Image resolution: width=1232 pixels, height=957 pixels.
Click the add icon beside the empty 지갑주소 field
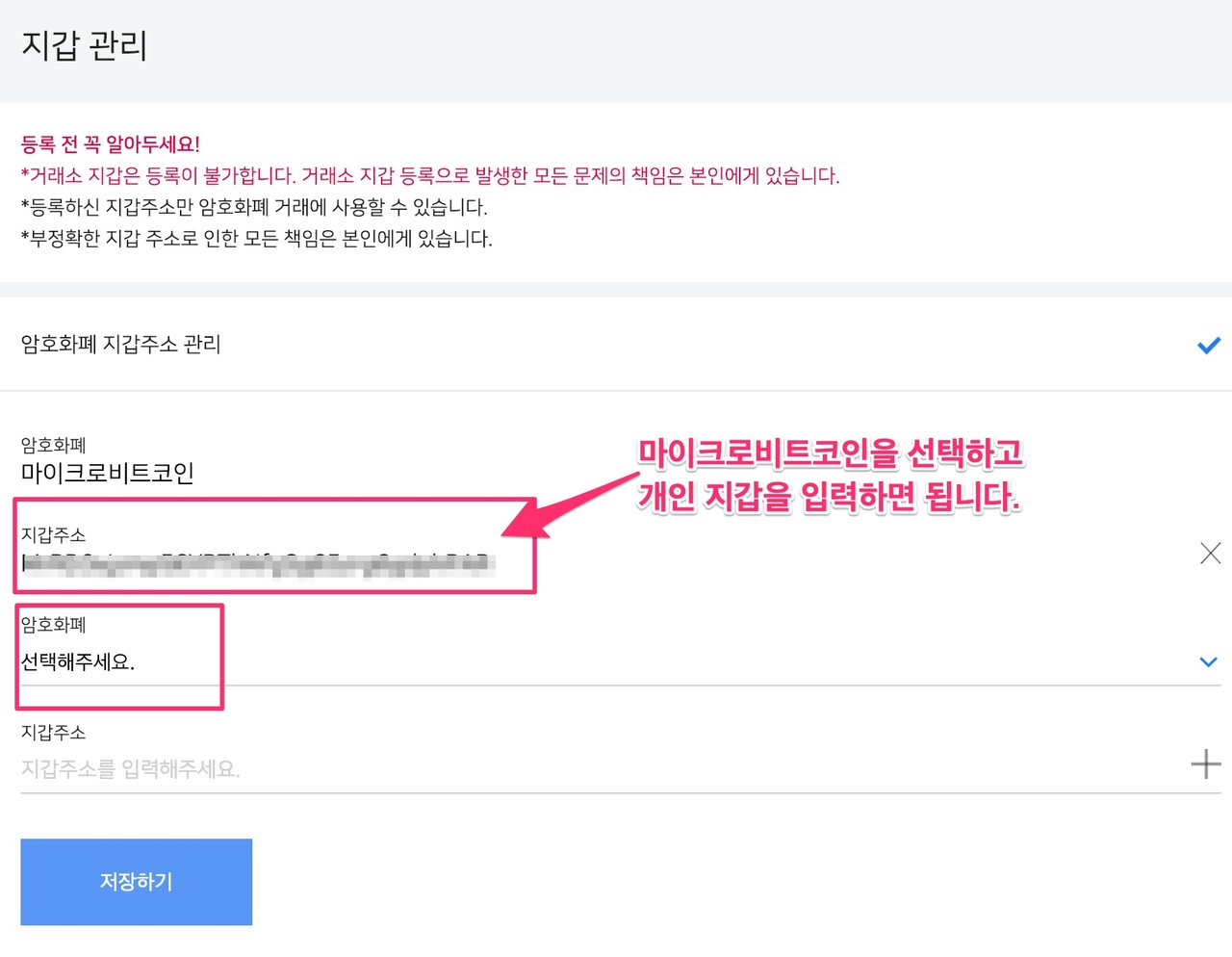click(x=1204, y=763)
